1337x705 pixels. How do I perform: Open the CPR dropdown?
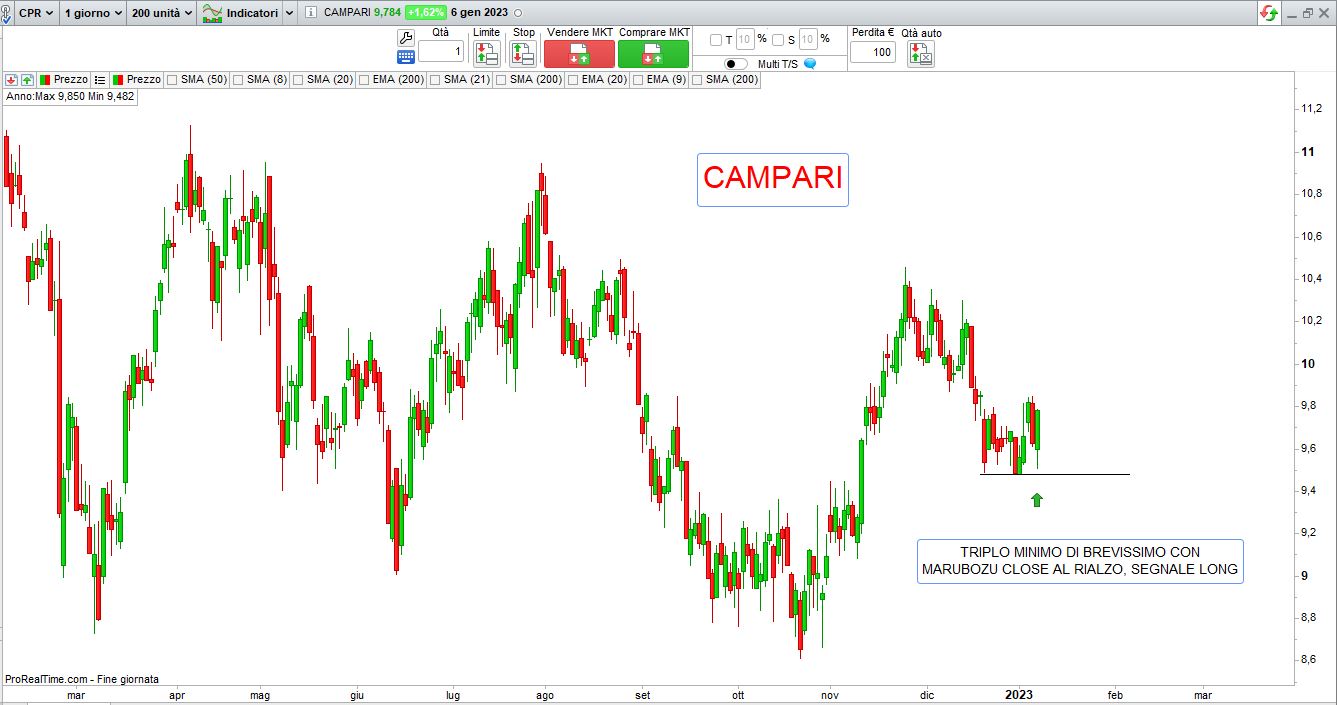pyautogui.click(x=35, y=13)
